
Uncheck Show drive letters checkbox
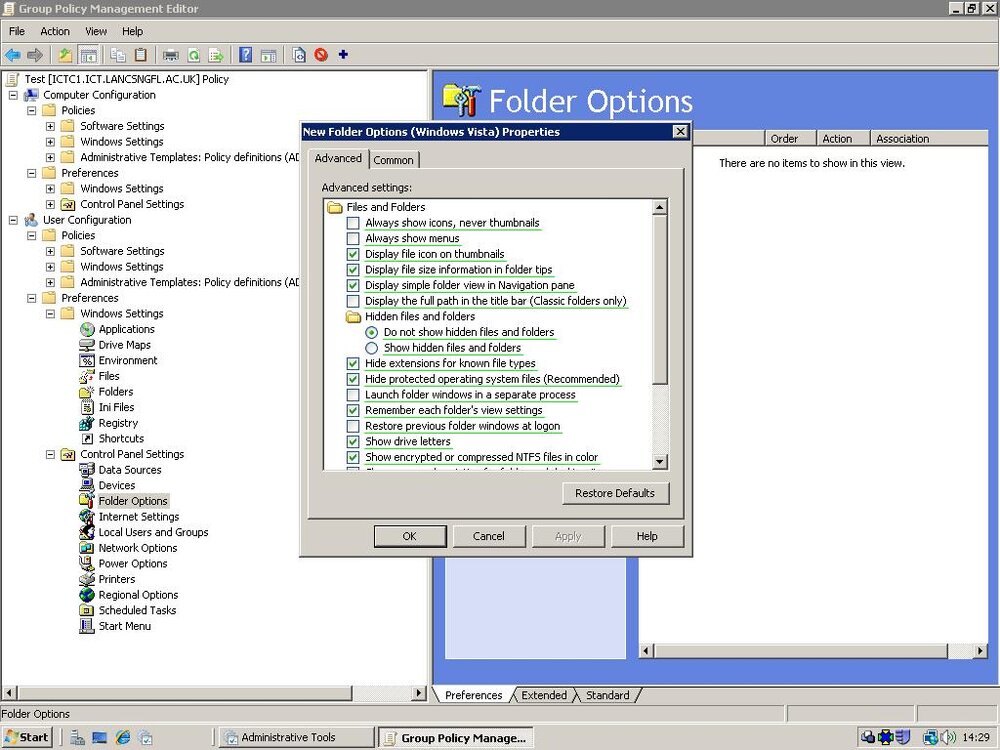353,441
